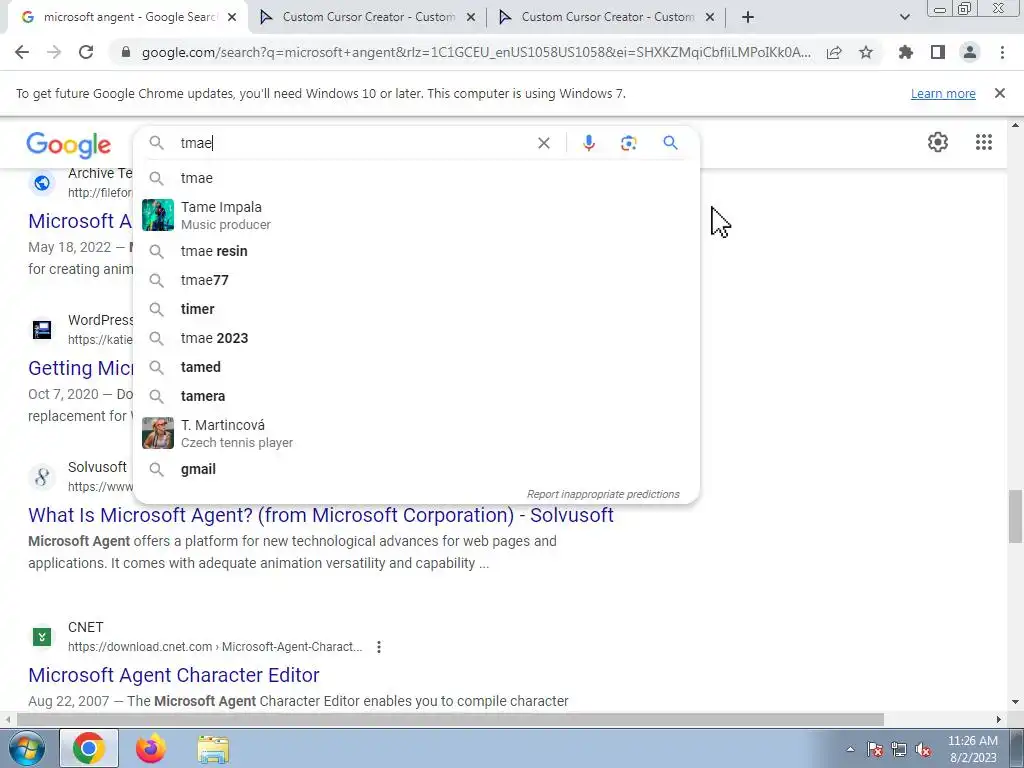This screenshot has width=1024, height=768.
Task: Click the vertical page scrollbar thumb
Action: [1015, 516]
